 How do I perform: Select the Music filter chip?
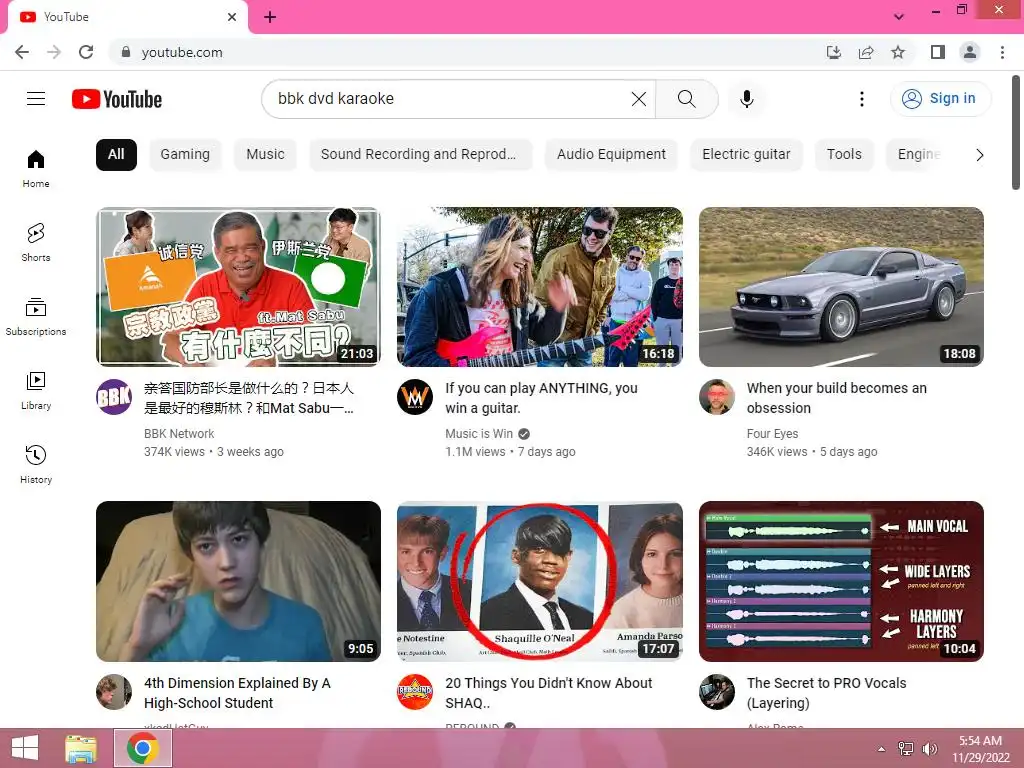pos(265,155)
